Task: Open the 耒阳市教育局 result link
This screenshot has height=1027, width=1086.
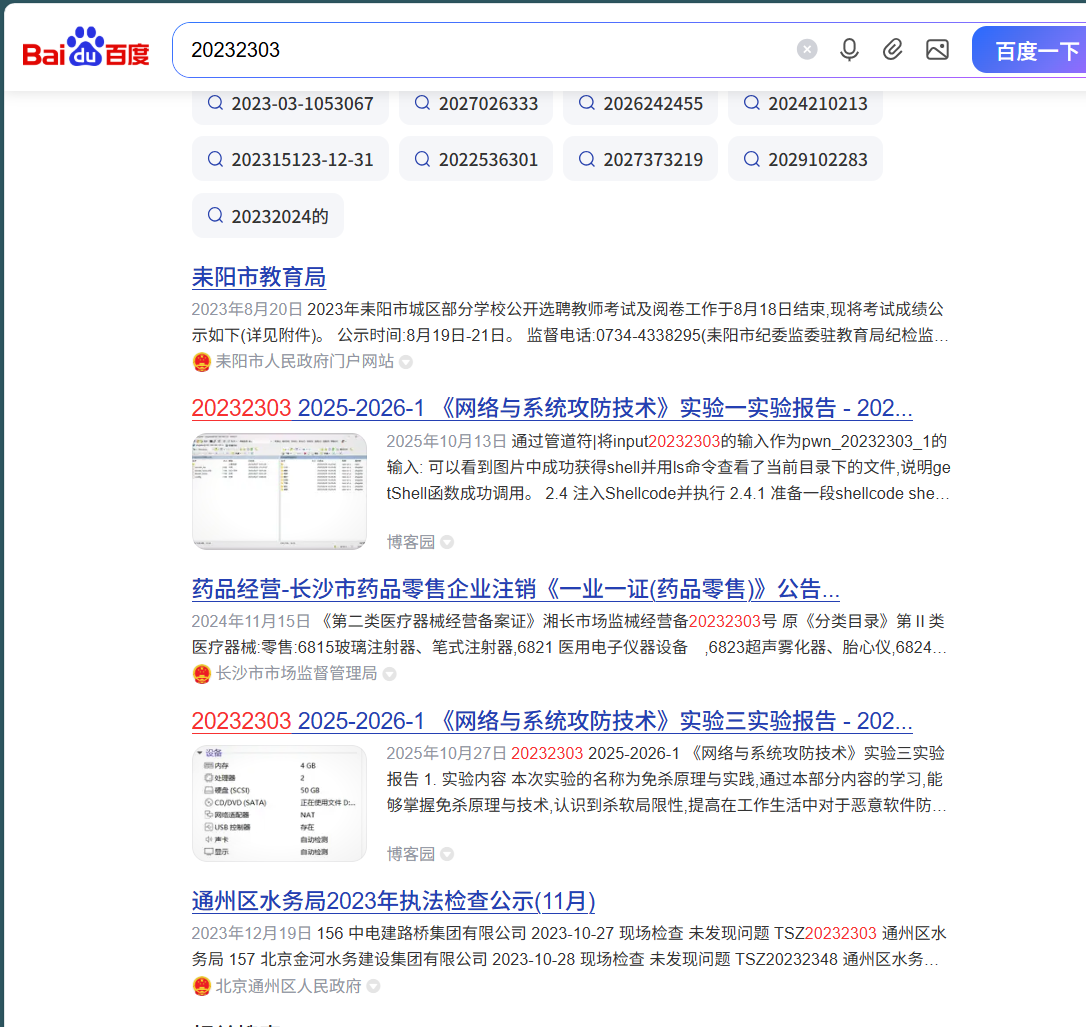Action: (x=258, y=277)
